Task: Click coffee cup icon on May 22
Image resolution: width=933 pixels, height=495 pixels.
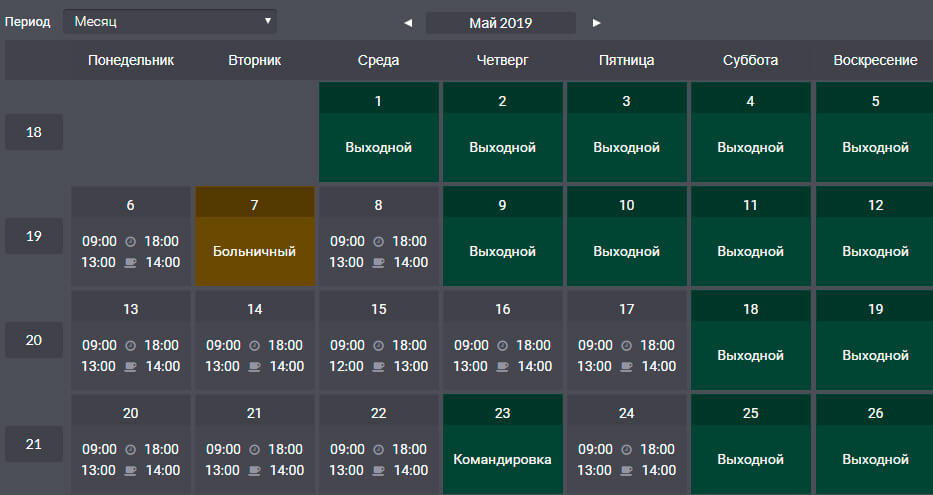Action: point(378,471)
